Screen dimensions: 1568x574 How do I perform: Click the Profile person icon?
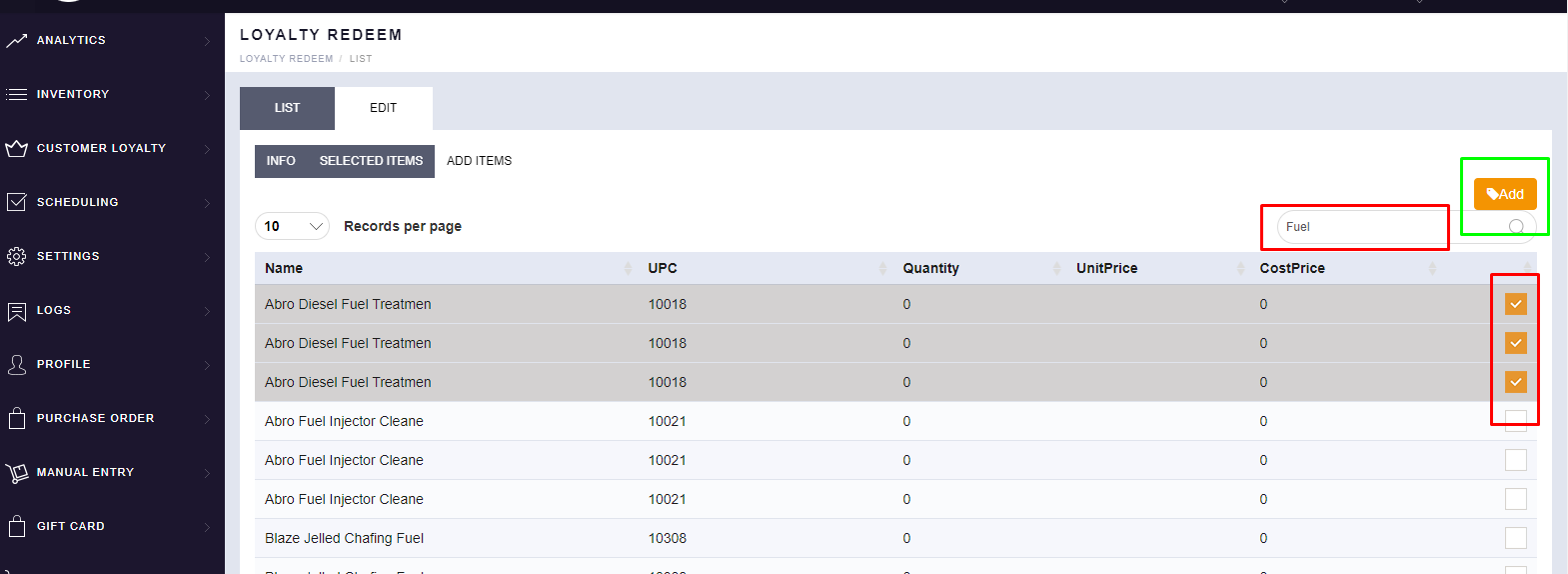pyautogui.click(x=16, y=365)
